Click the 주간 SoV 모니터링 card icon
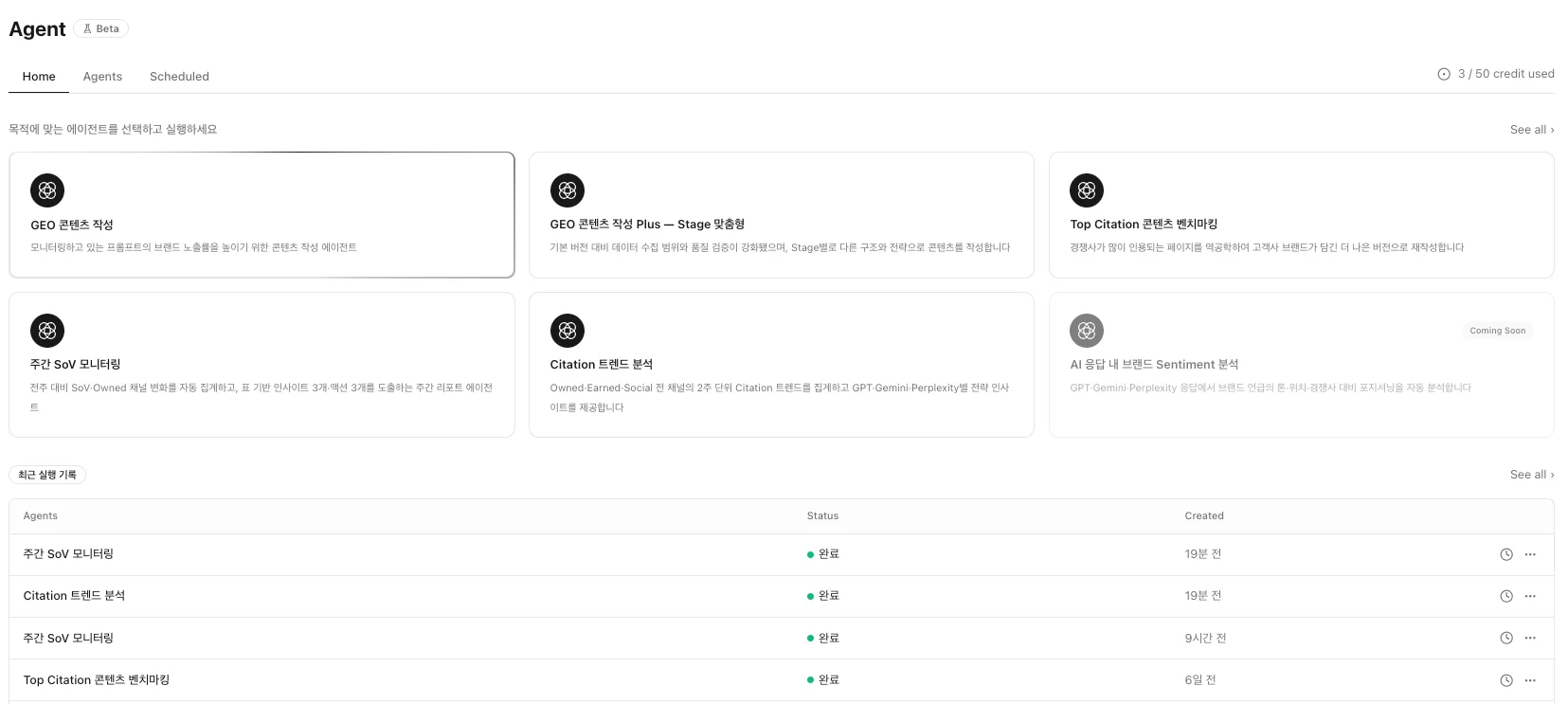 [x=47, y=331]
